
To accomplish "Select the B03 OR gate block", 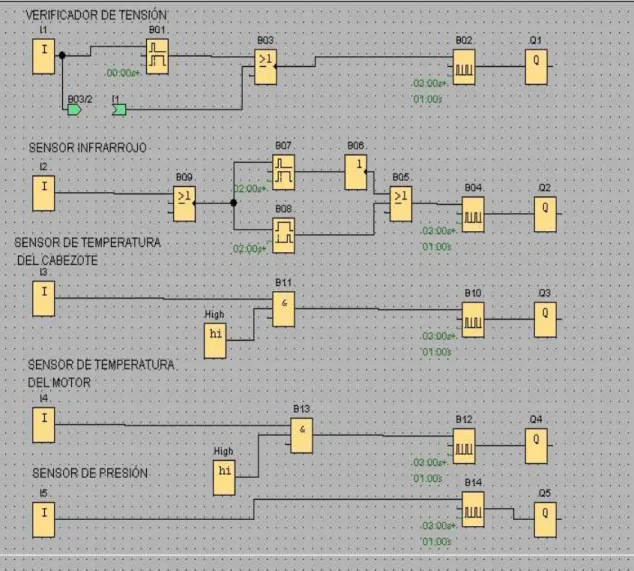I will (266, 67).
